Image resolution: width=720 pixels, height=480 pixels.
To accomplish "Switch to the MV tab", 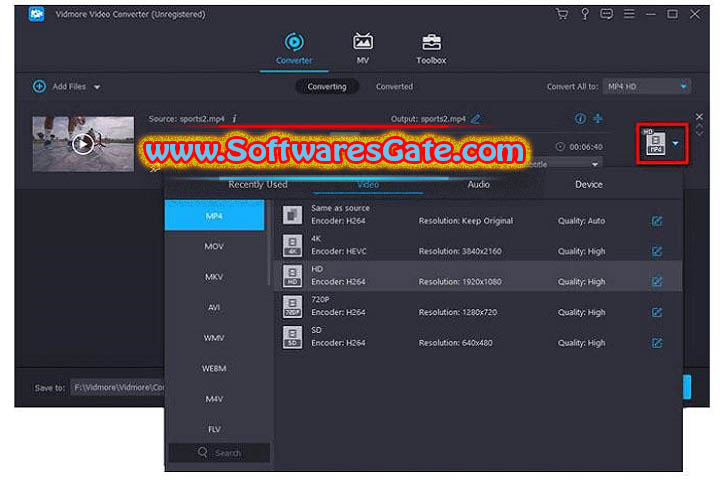I will pos(362,49).
